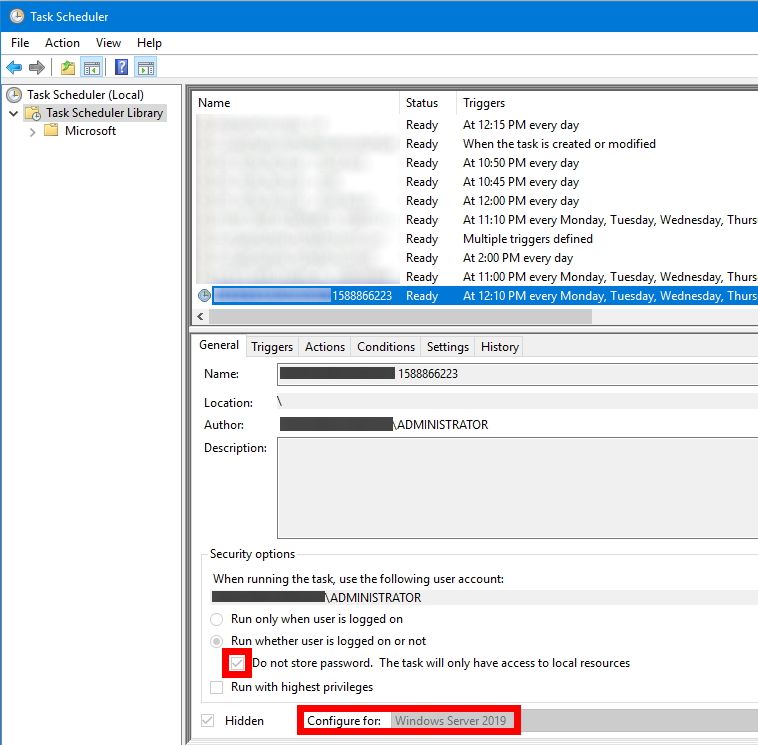Switch to the Triggers tab
This screenshot has height=745, width=758.
(272, 347)
